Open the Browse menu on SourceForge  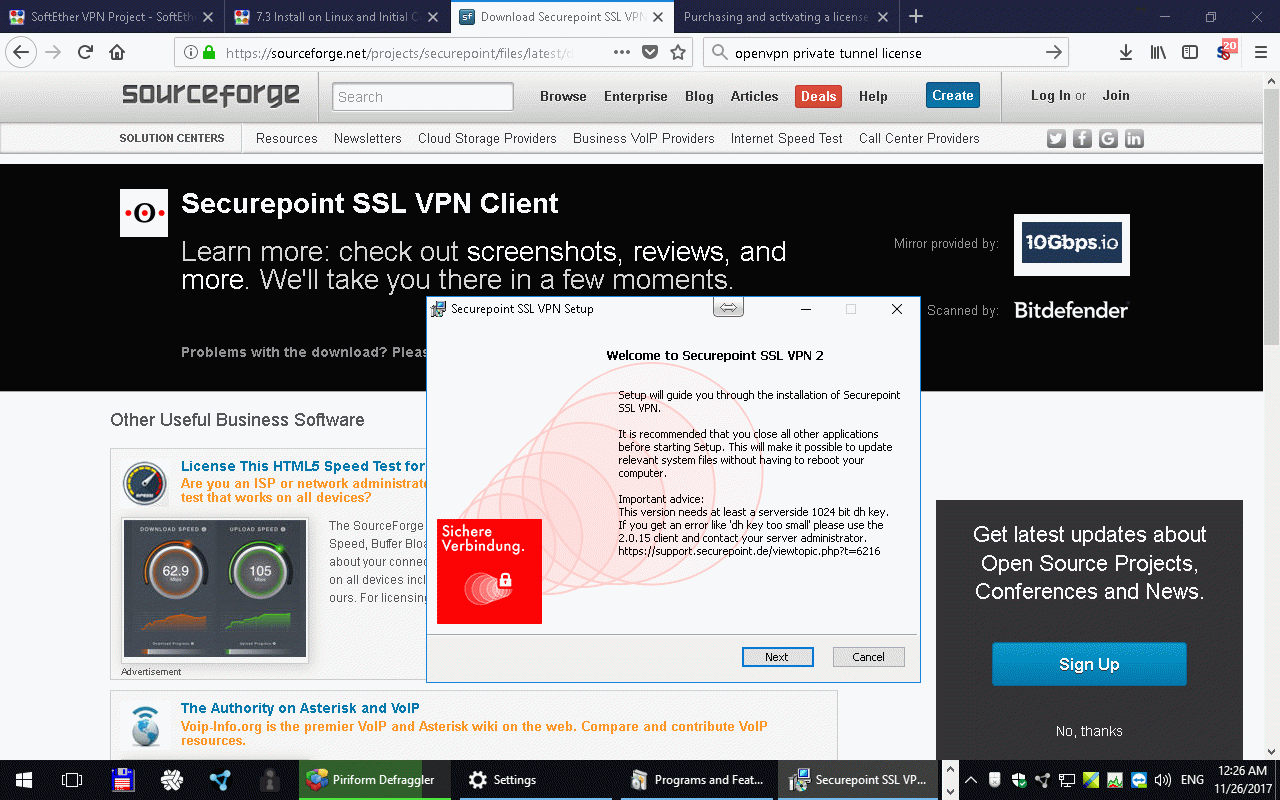coord(563,96)
